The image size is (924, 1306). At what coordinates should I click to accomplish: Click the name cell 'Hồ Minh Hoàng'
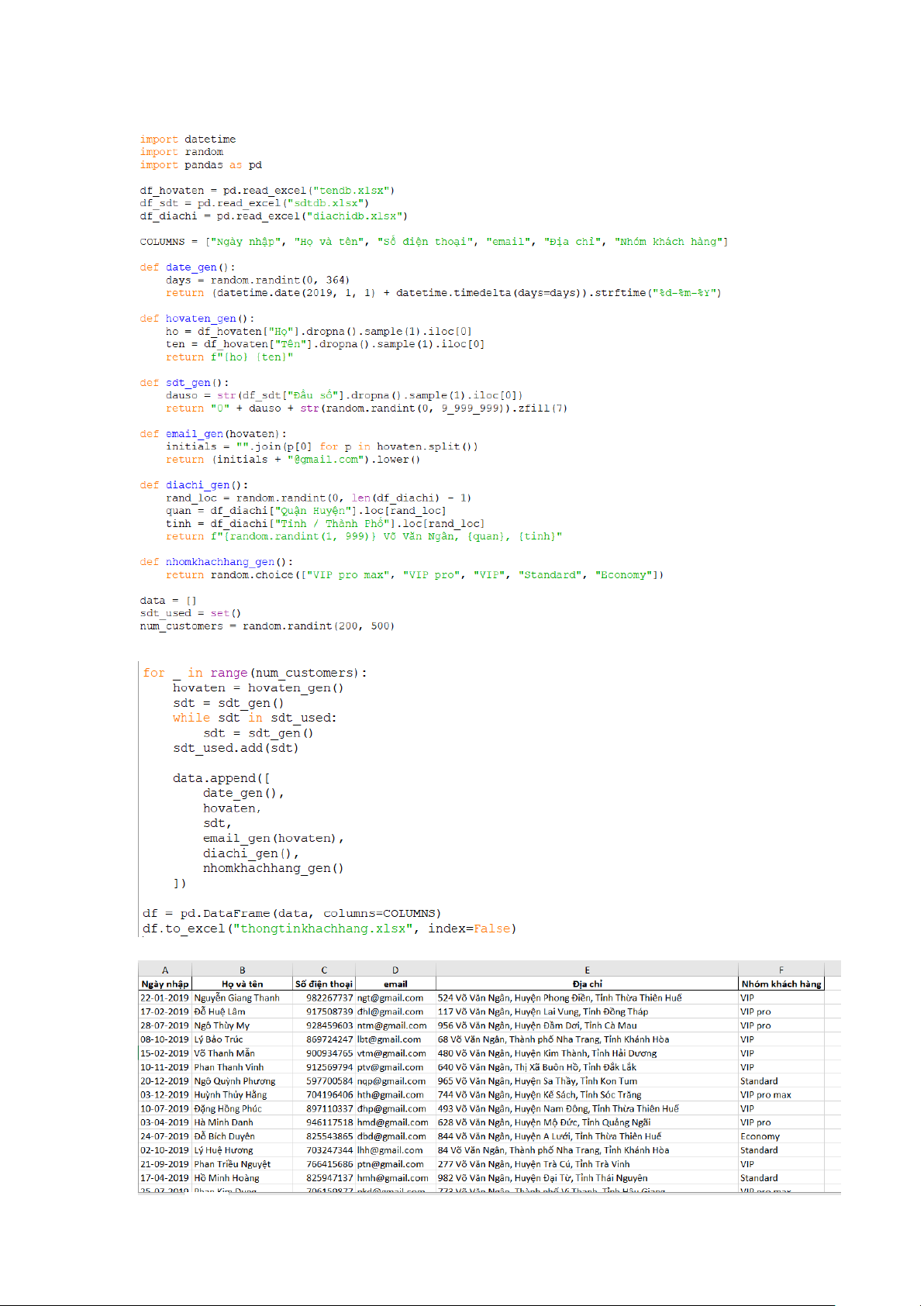[x=226, y=1178]
